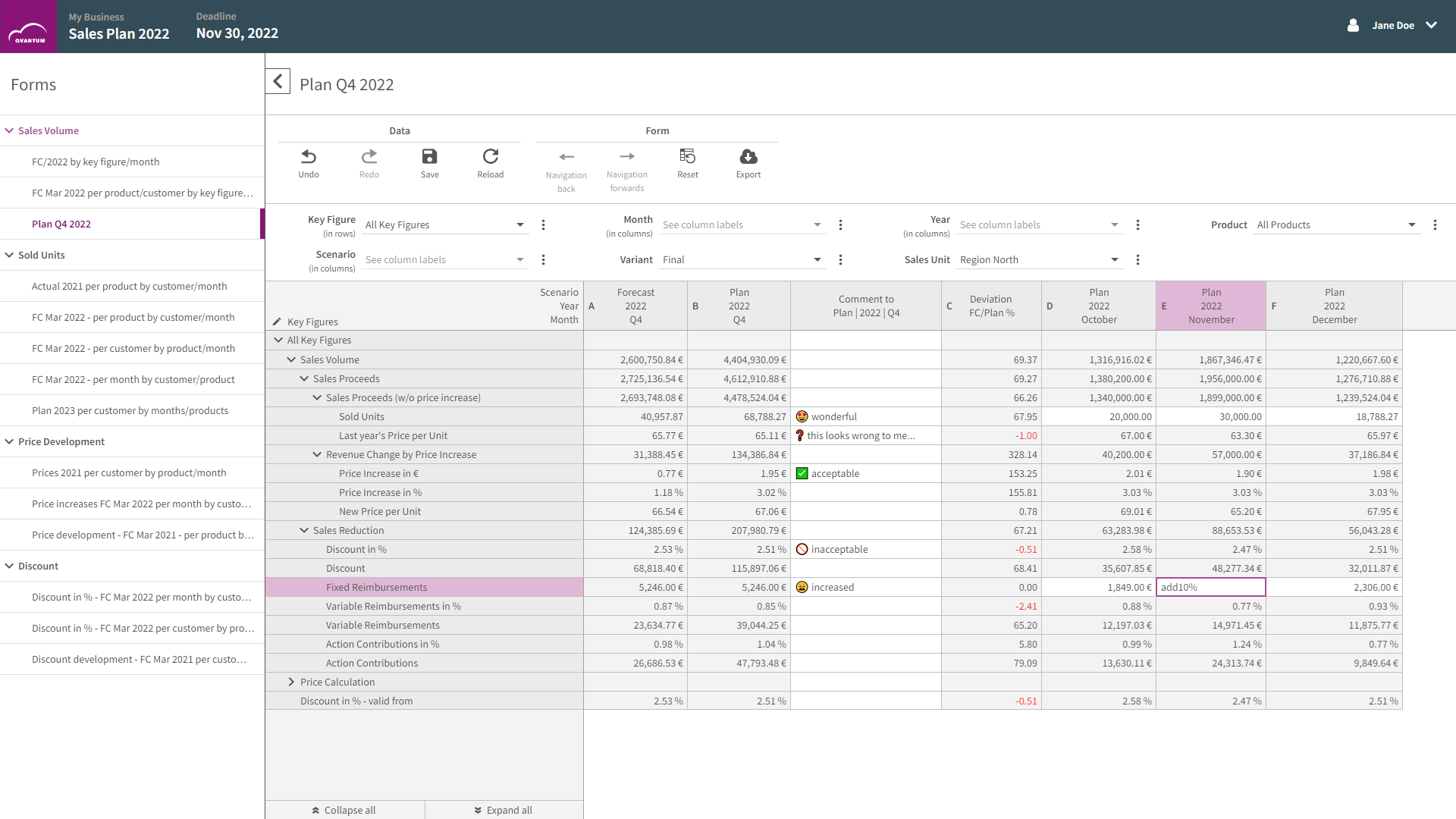1456x819 pixels.
Task: Click the pencil icon next to Key Figures
Action: coord(277,322)
